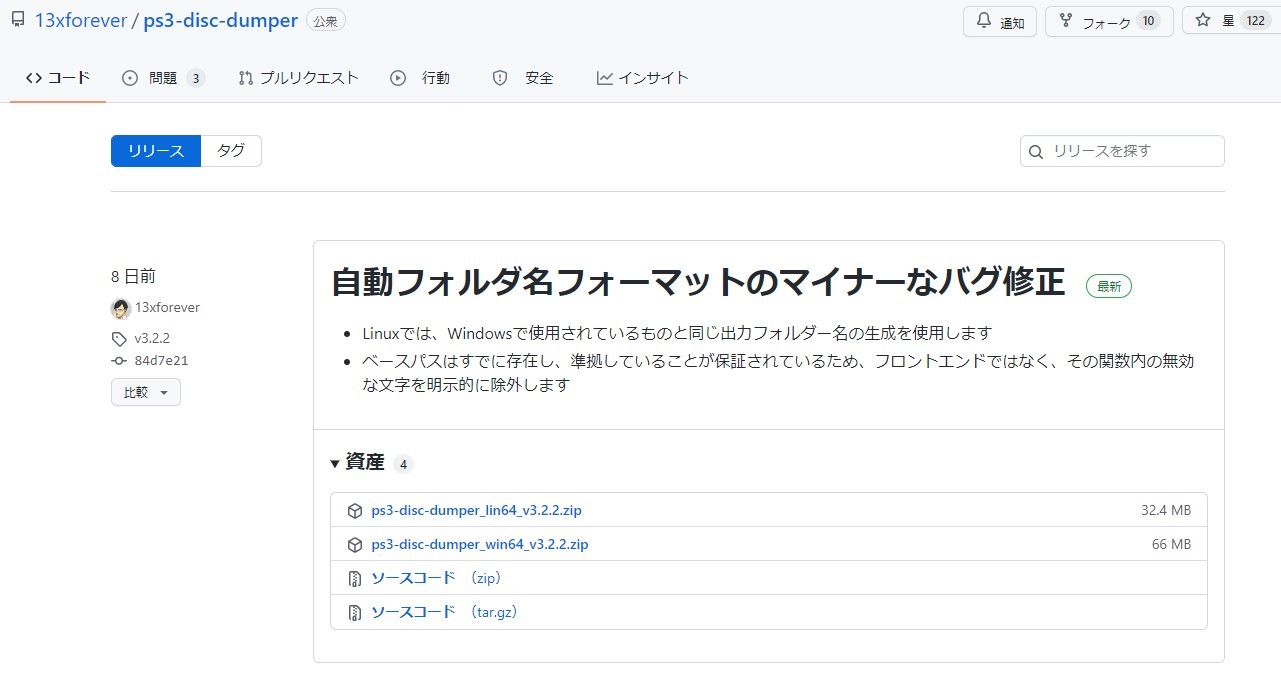The width and height of the screenshot is (1281, 695).
Task: Click the 13xforever avatar image
Action: [x=121, y=308]
